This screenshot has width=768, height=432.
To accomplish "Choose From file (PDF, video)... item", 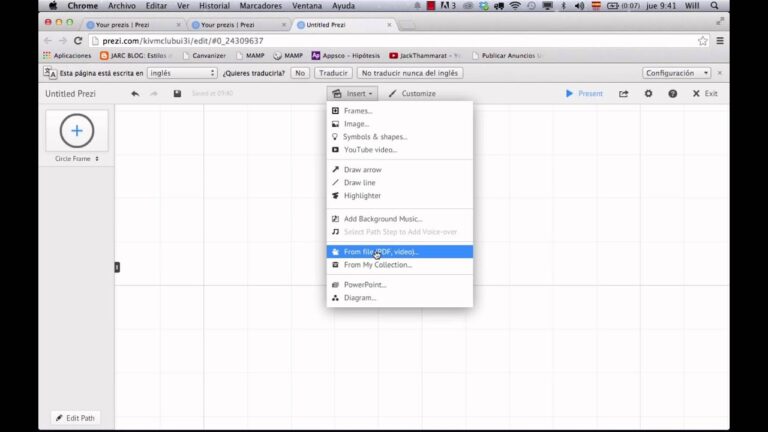I will 400,252.
